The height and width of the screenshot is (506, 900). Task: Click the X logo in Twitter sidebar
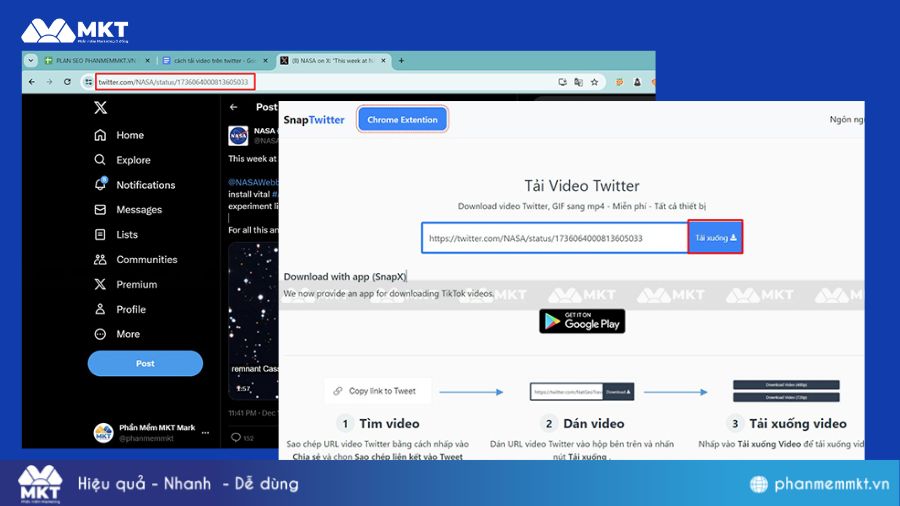[x=100, y=107]
